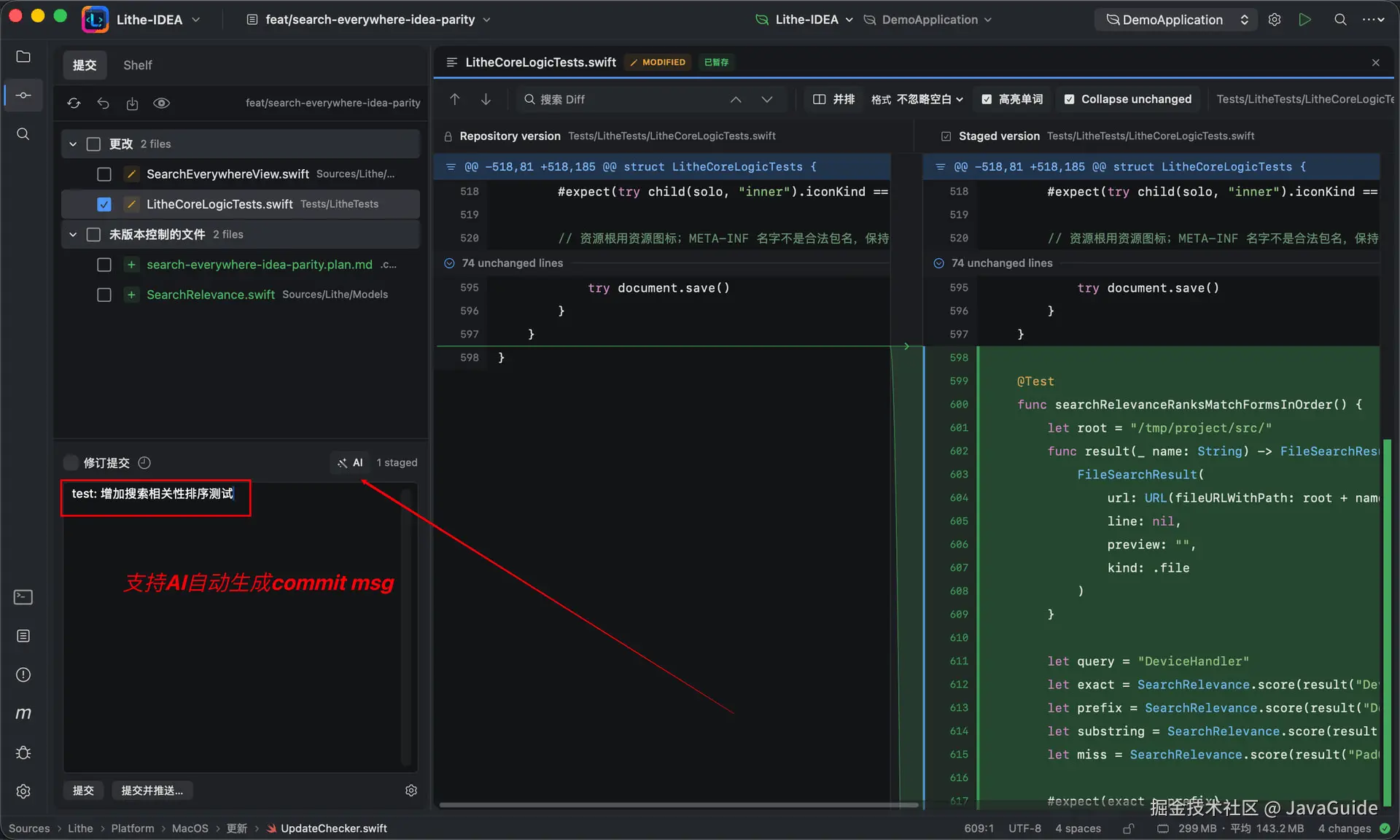Click the search magnifier in title bar

point(1339,20)
